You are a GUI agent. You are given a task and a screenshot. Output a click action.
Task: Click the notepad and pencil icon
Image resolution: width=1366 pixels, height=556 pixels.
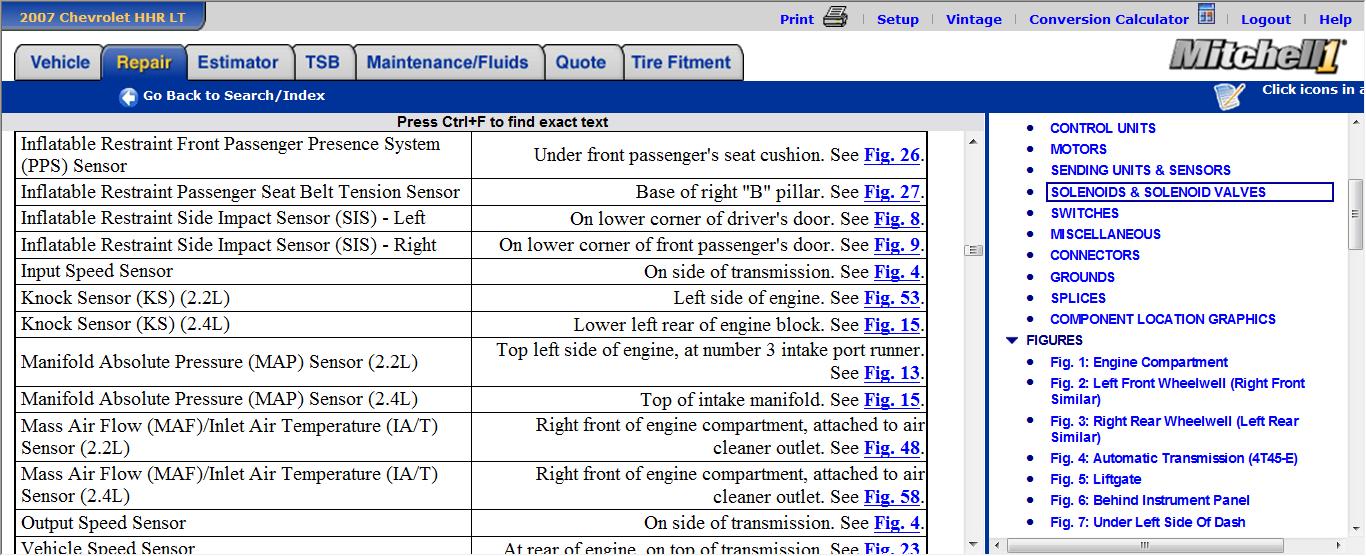tap(1230, 96)
